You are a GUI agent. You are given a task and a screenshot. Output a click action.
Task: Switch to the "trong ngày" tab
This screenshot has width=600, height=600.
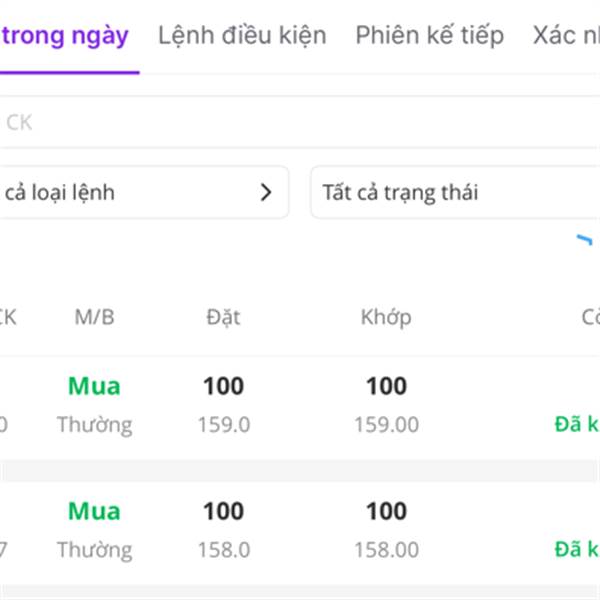(x=66, y=37)
